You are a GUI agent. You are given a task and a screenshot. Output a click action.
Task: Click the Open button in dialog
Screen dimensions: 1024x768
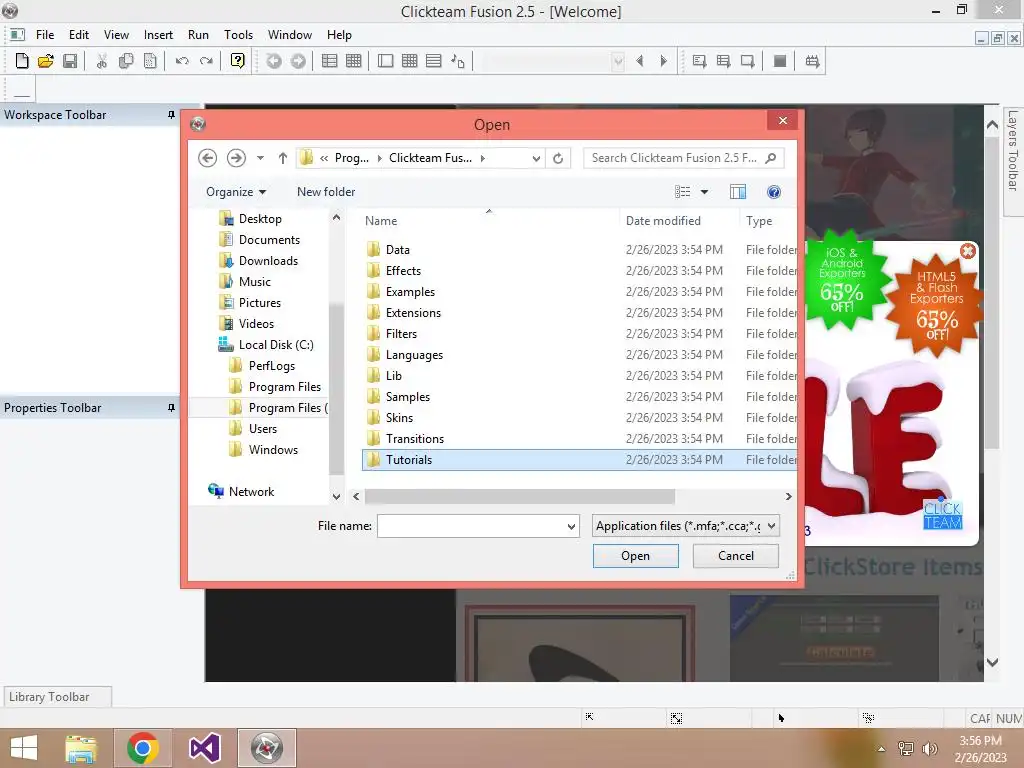[x=635, y=556]
